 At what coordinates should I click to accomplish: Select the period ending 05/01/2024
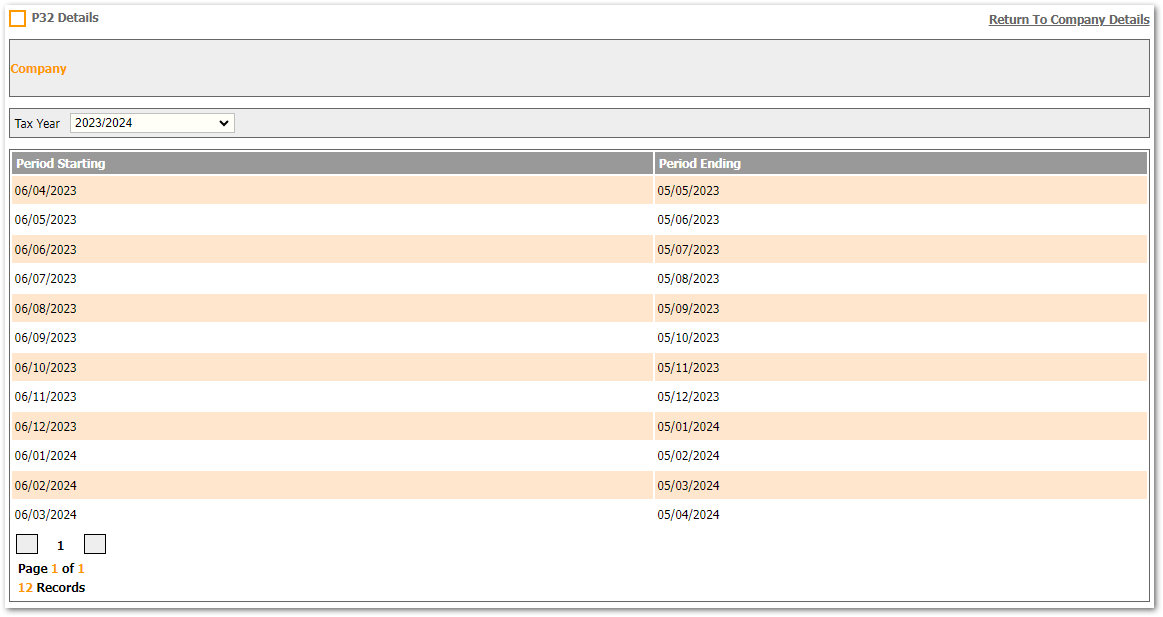click(x=688, y=427)
